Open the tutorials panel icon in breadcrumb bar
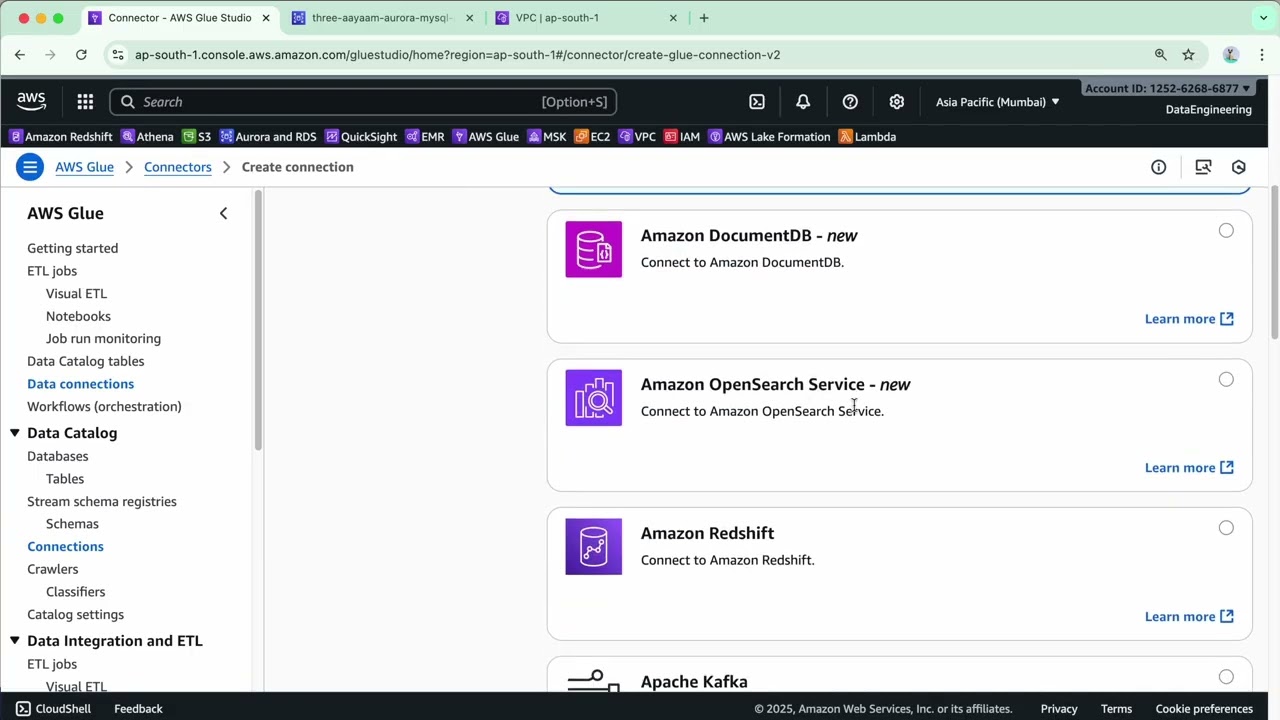This screenshot has height=720, width=1280. (1203, 167)
